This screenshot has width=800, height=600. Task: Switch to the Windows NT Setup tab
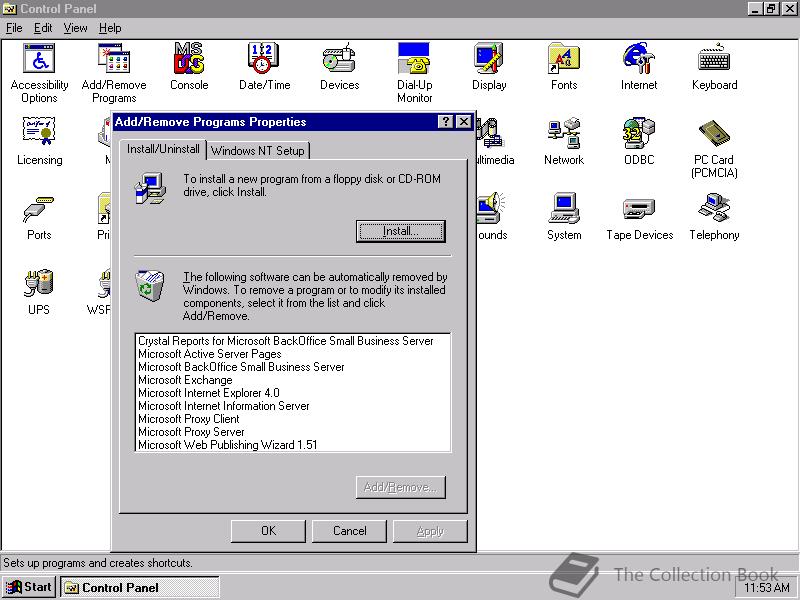click(258, 151)
